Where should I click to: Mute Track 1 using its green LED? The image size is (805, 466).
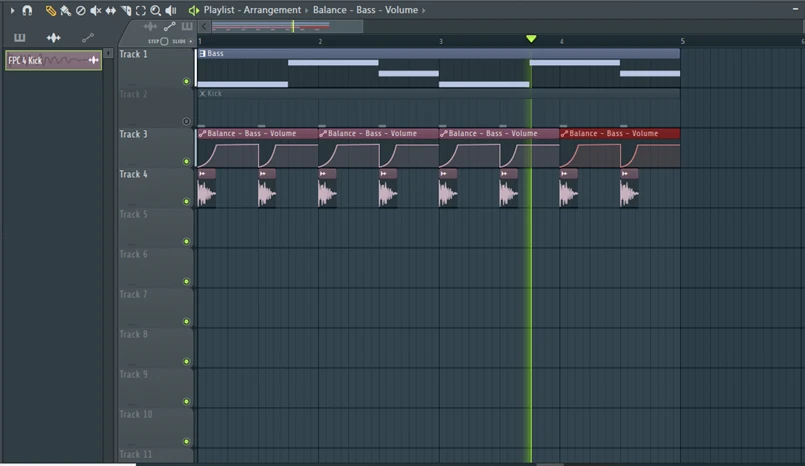(x=186, y=81)
